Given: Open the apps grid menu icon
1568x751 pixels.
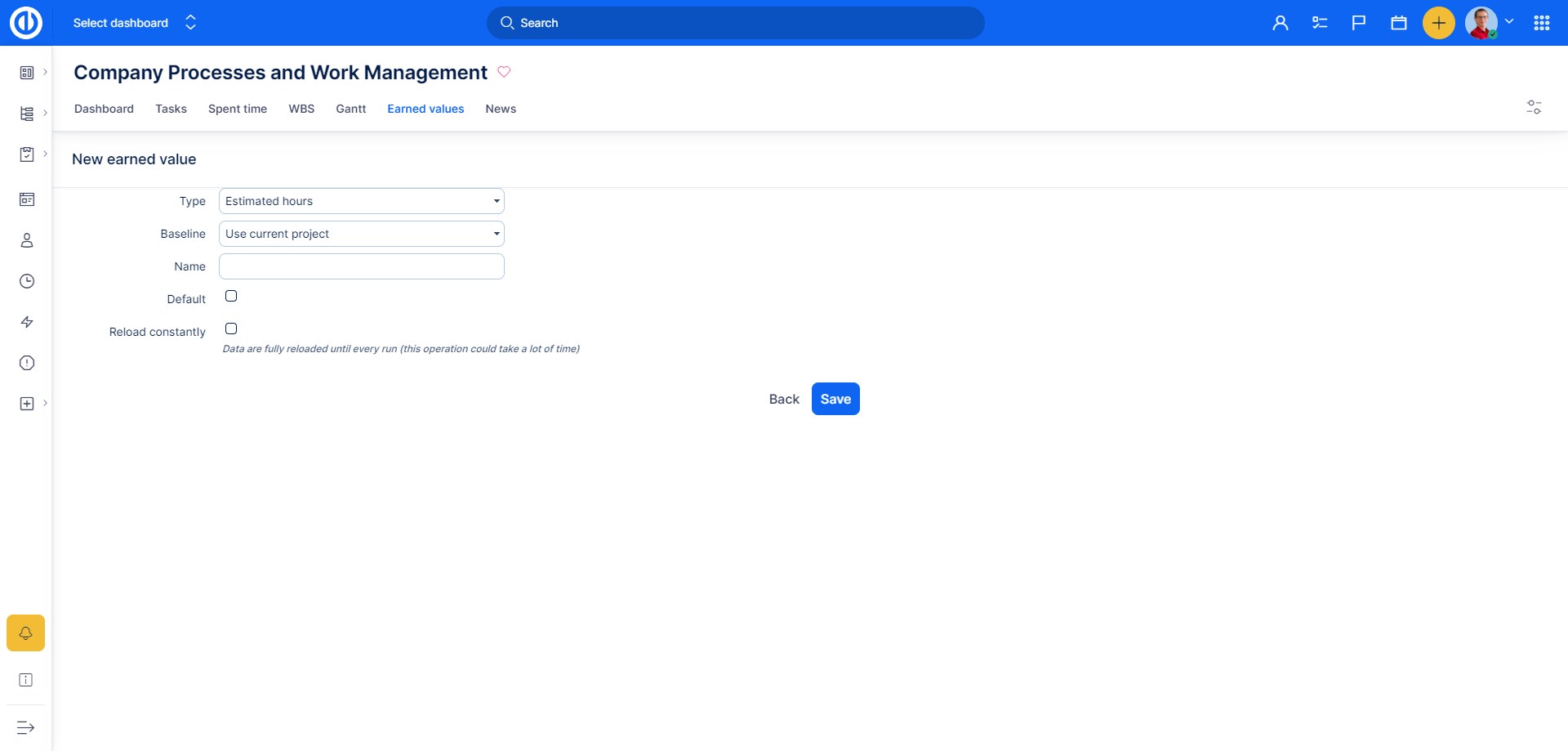Looking at the screenshot, I should pos(1541,23).
